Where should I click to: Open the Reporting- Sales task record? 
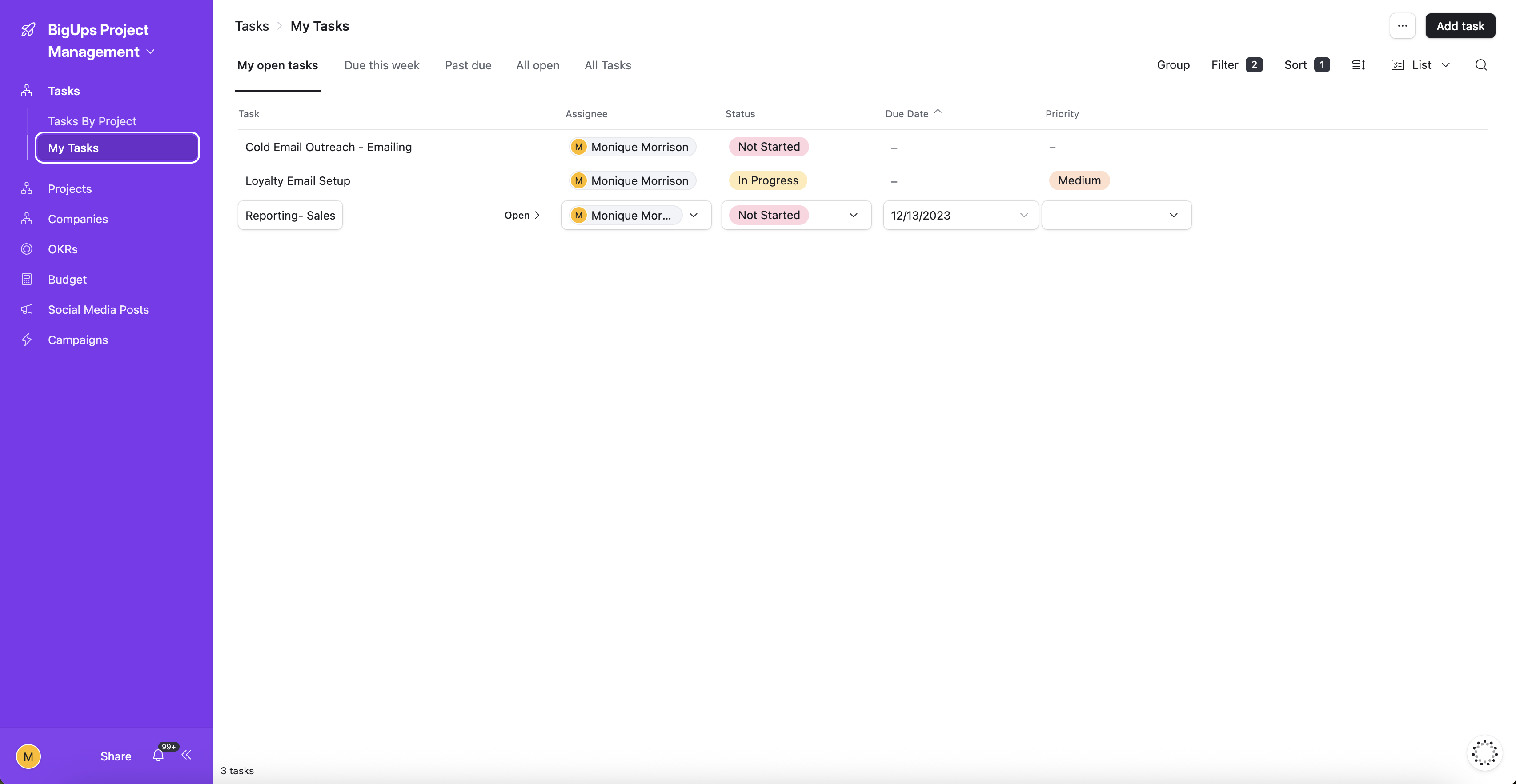tap(521, 215)
